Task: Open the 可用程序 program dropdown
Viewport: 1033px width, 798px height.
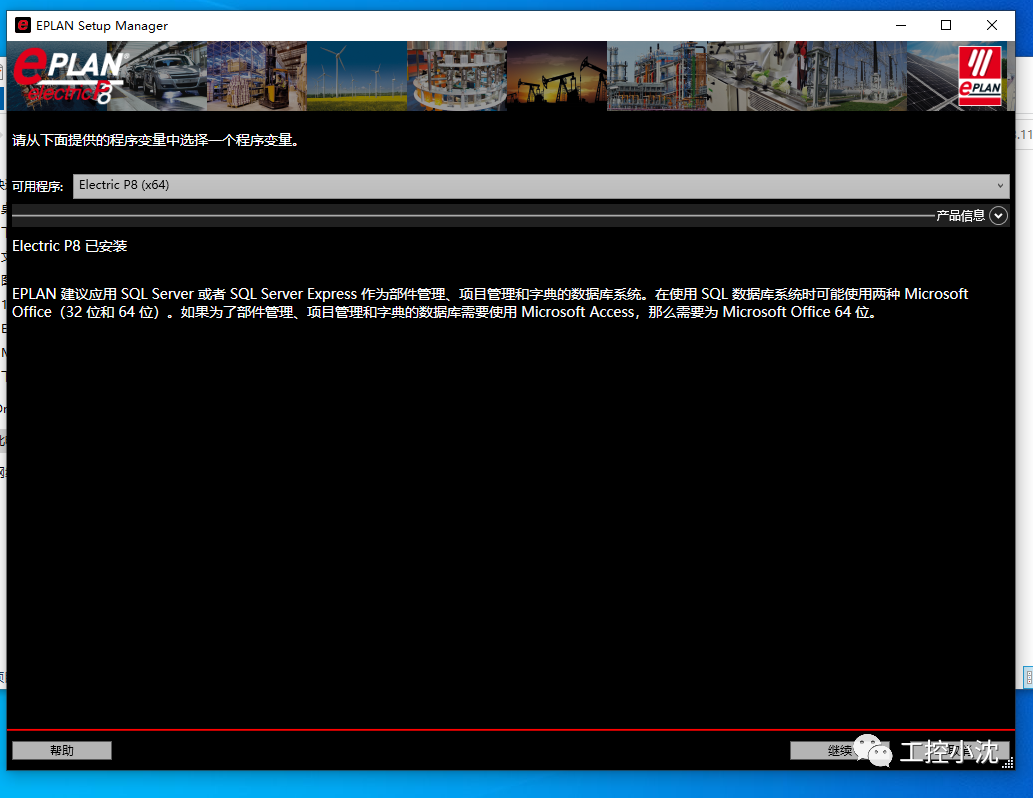Action: point(540,186)
